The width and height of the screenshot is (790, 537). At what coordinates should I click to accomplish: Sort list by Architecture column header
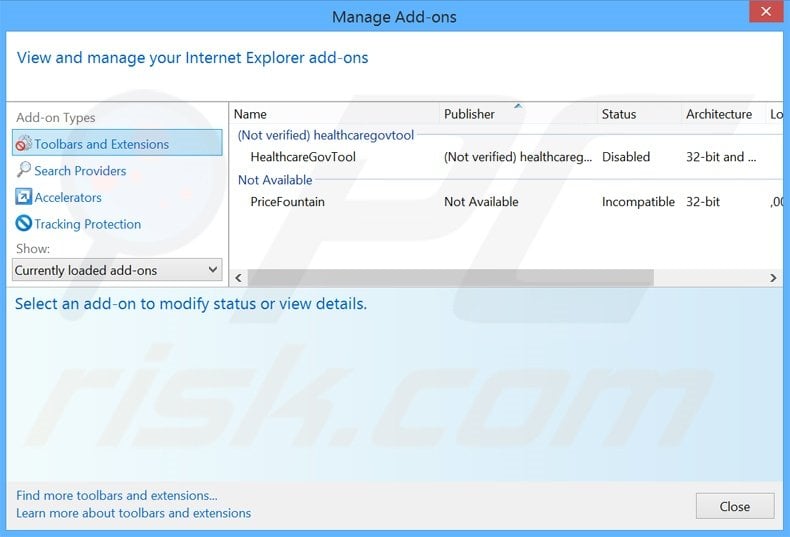click(x=723, y=114)
